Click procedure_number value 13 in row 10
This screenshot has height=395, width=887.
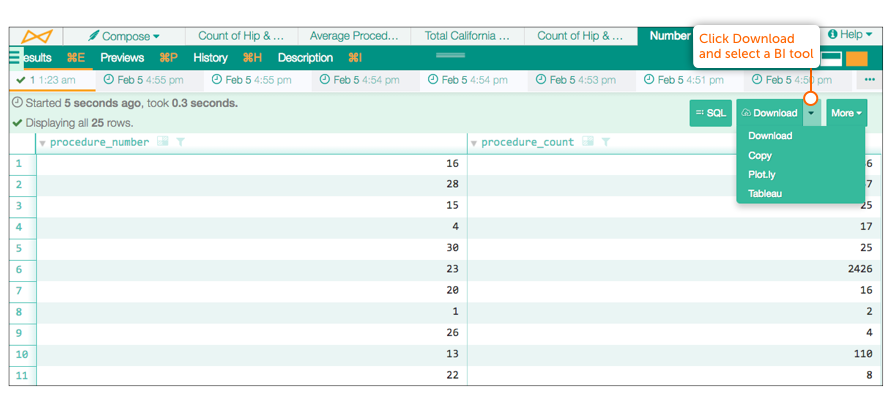coord(452,354)
